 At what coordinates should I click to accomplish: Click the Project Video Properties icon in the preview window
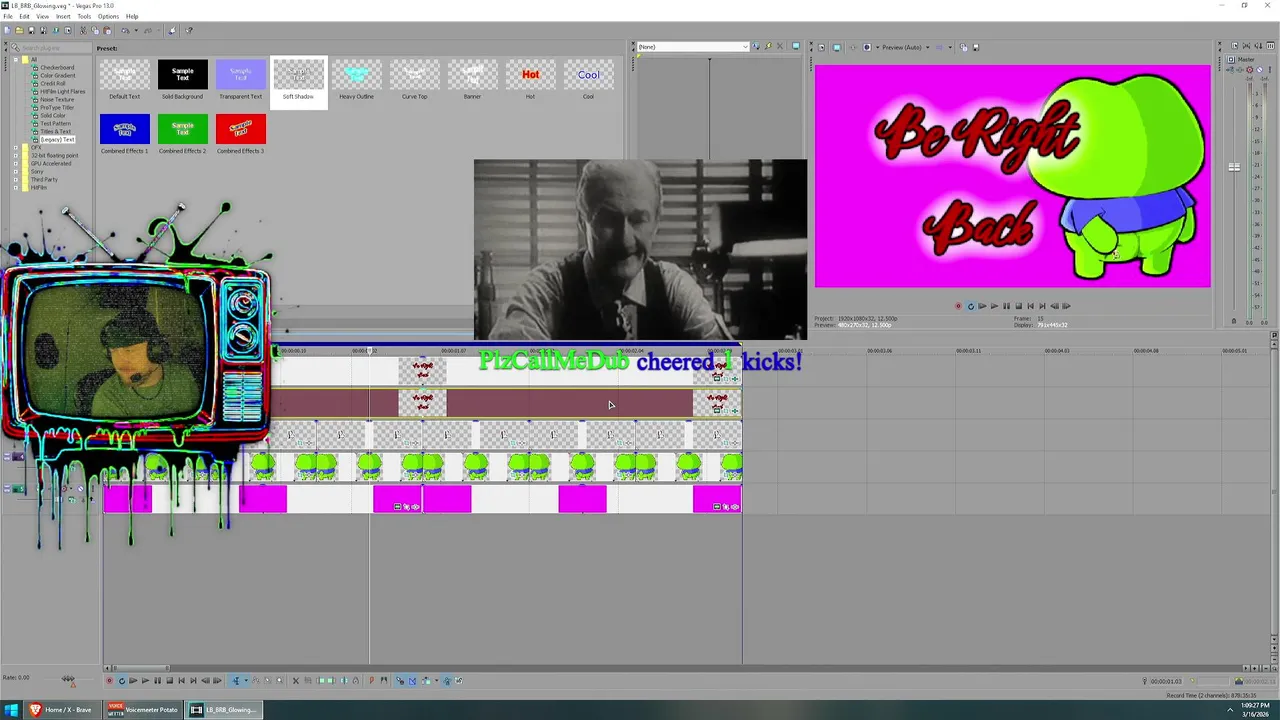point(821,47)
